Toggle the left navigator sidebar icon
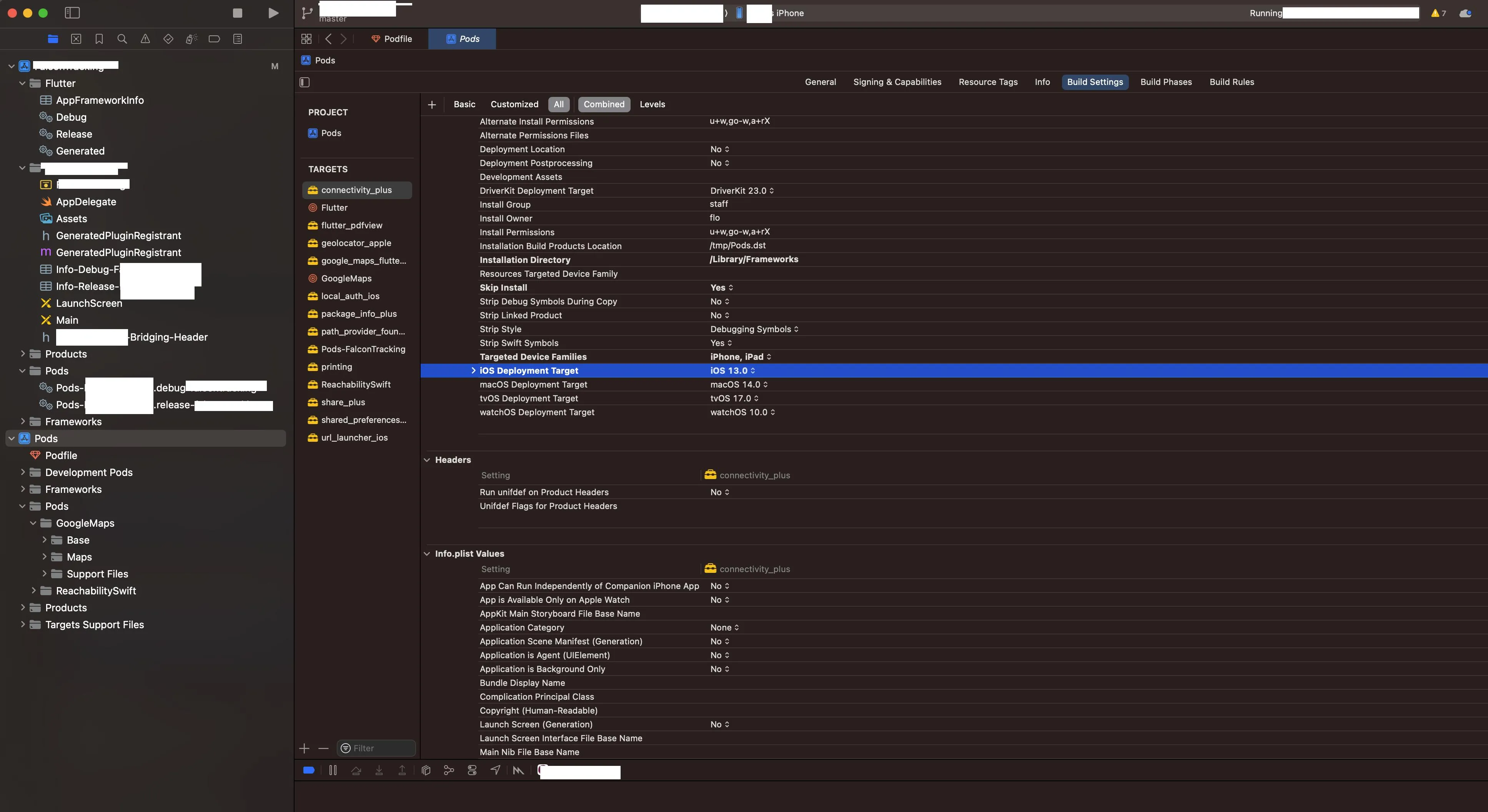Viewport: 1488px width, 812px height. pos(72,13)
